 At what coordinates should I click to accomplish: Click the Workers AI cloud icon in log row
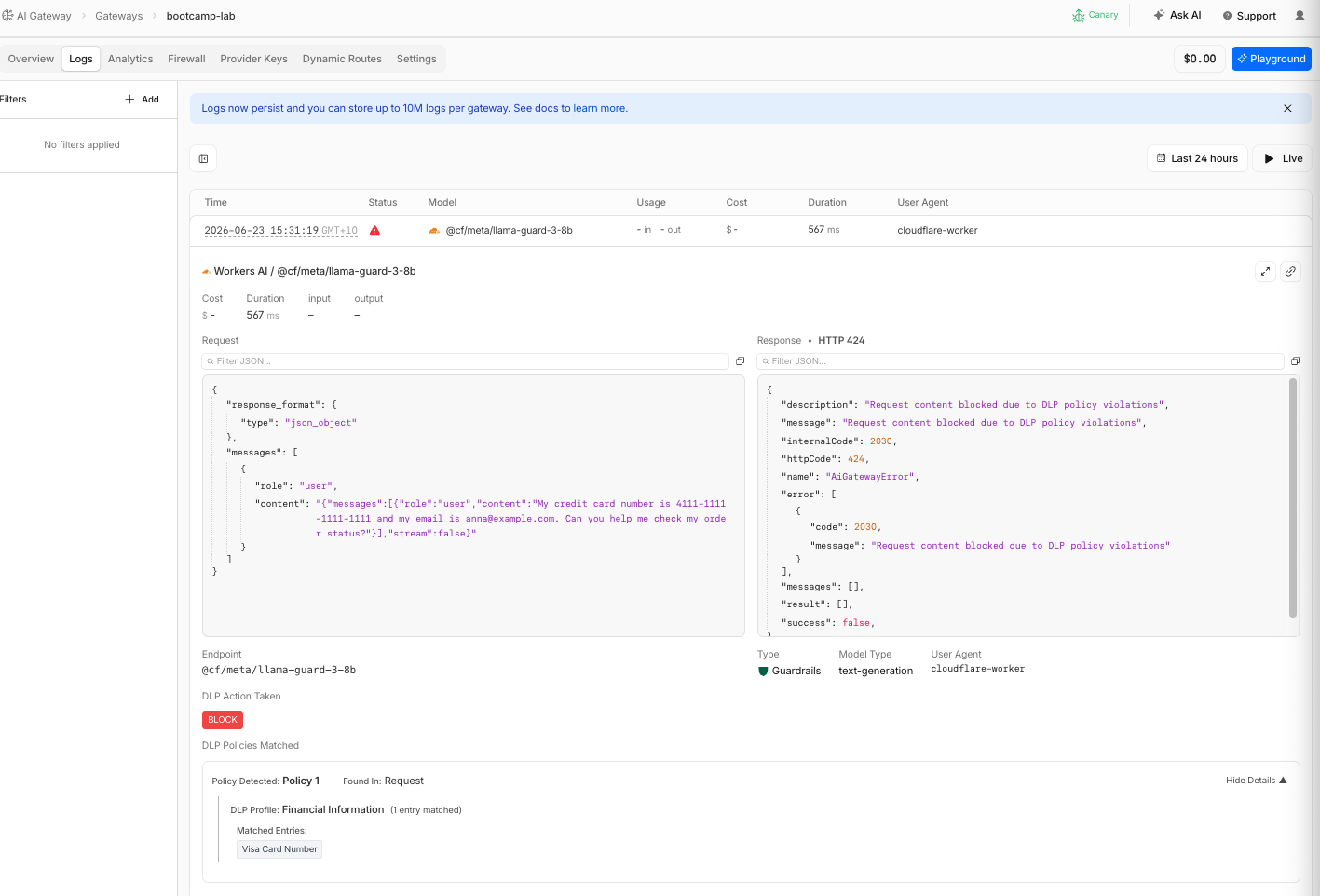pyautogui.click(x=434, y=230)
